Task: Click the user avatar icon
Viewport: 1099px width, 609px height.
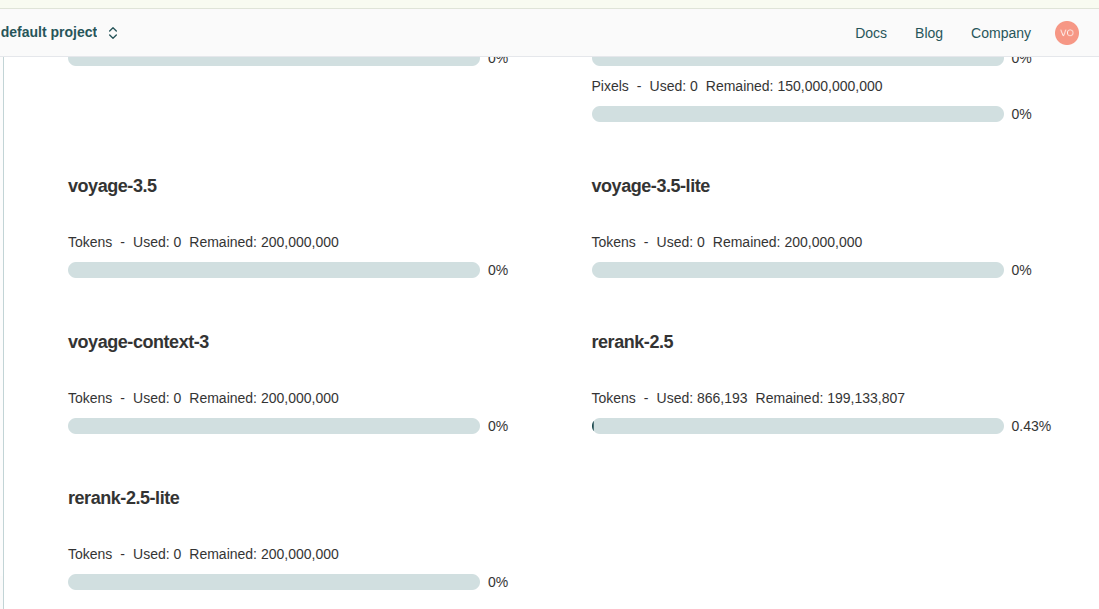Action: (1067, 33)
